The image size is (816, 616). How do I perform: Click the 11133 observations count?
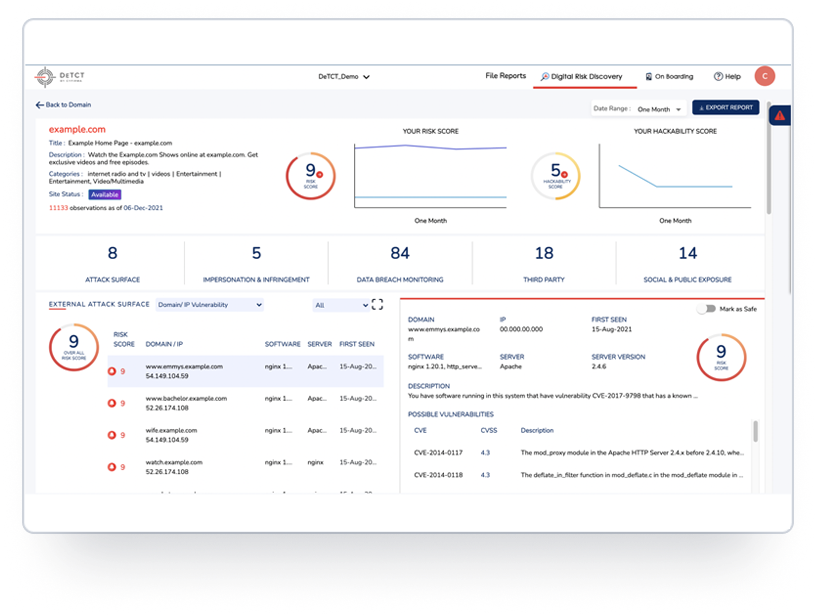tap(58, 208)
